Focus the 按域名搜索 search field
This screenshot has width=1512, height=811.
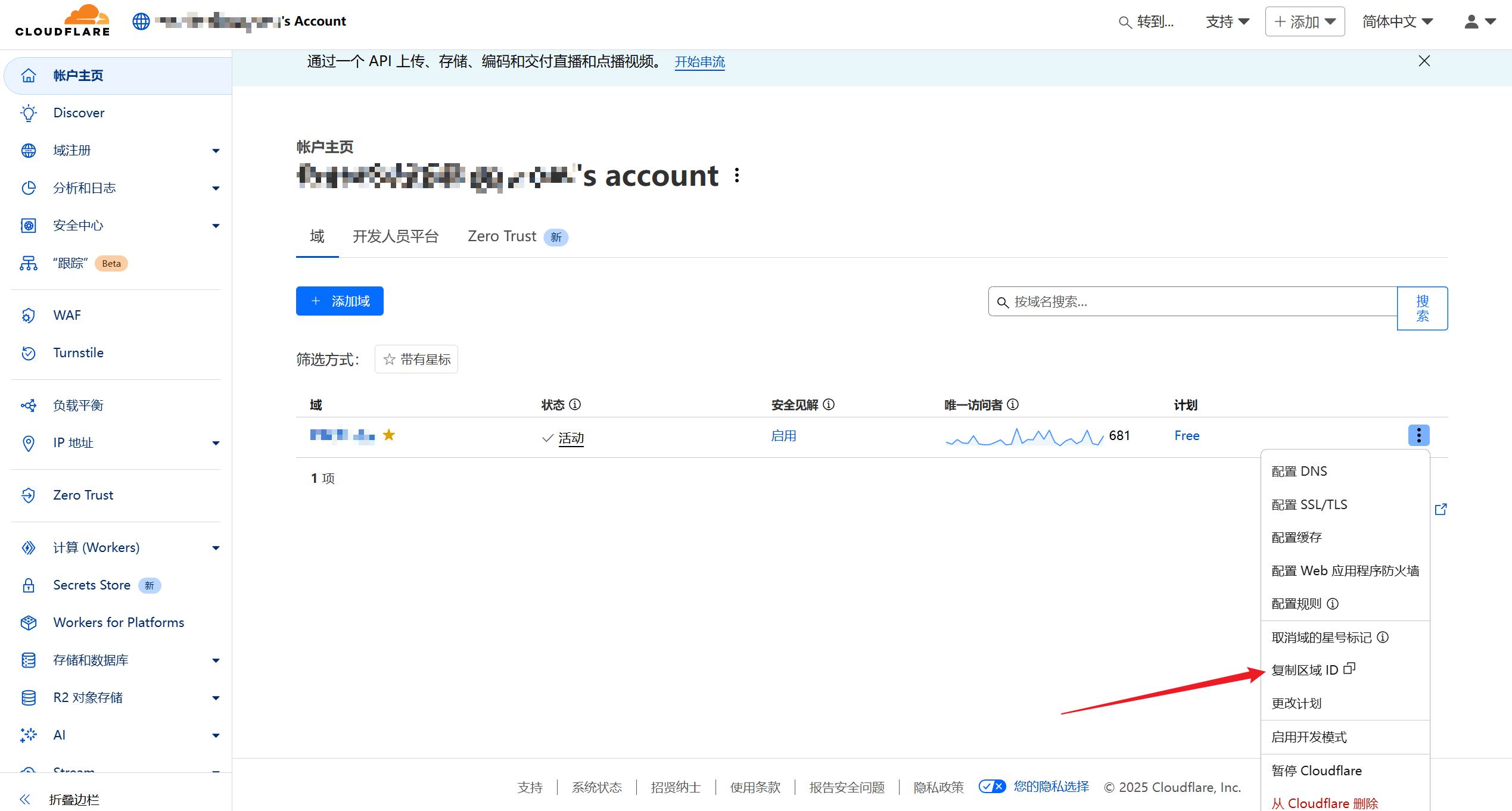1193,301
